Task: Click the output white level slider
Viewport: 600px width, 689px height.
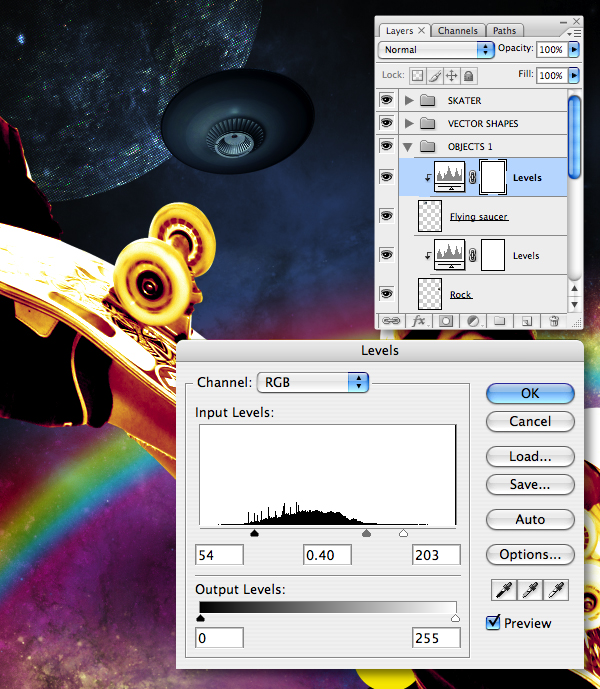Action: pos(455,618)
